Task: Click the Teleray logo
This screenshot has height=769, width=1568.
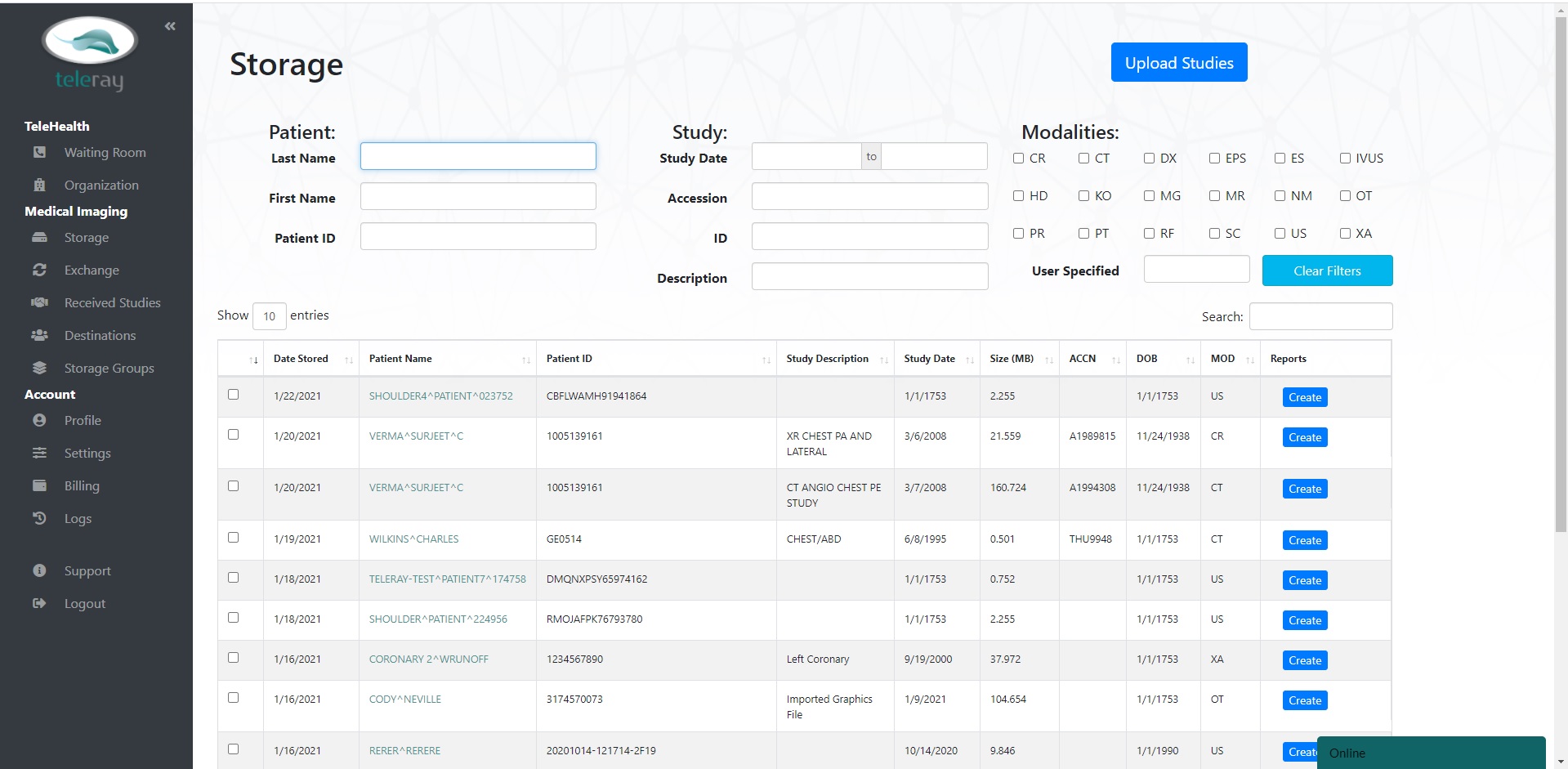Action: coord(90,54)
